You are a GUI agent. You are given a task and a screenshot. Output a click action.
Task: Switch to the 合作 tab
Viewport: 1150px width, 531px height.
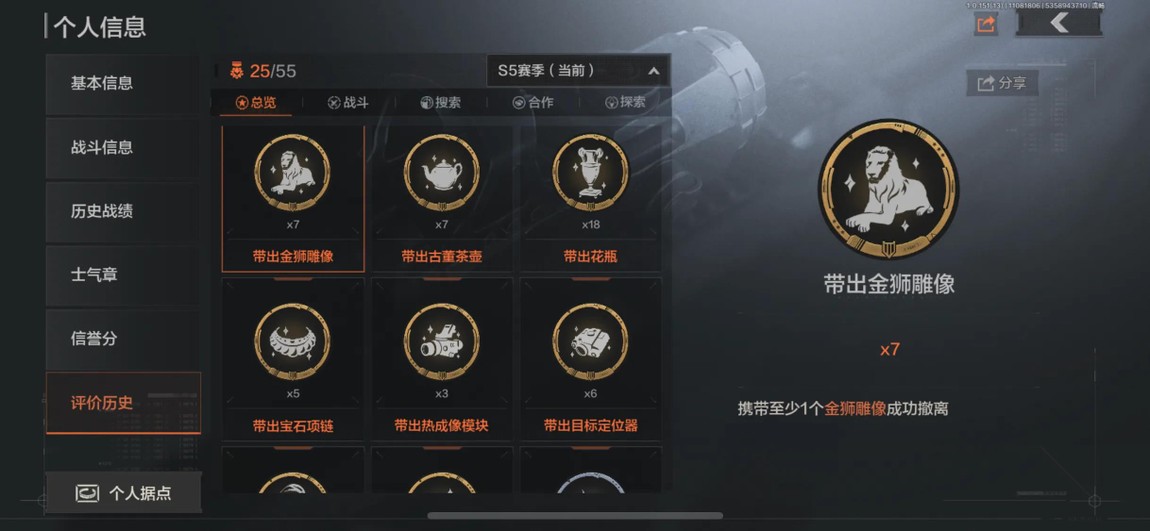(x=532, y=103)
